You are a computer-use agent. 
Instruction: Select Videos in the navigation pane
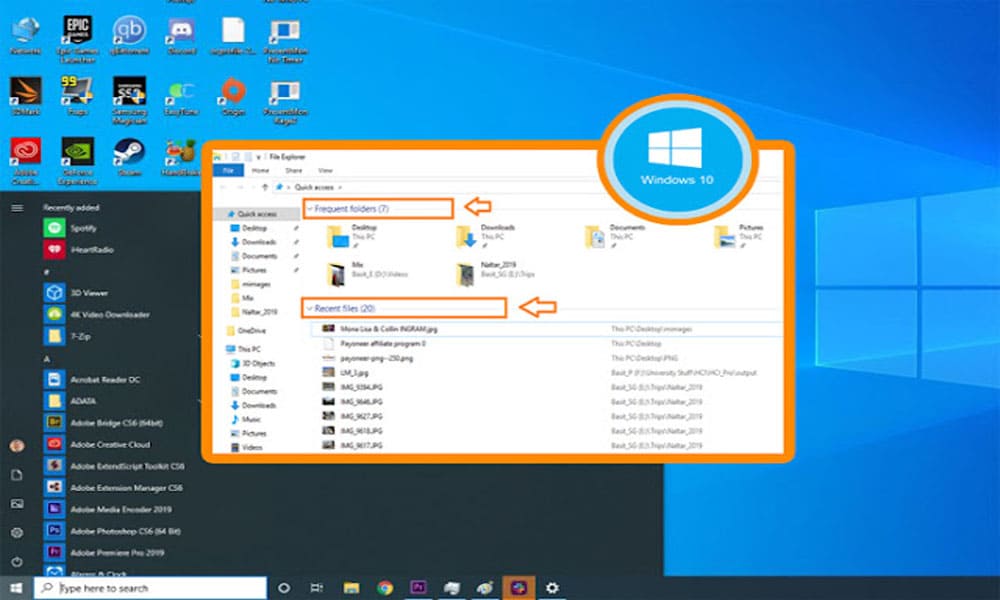247,448
